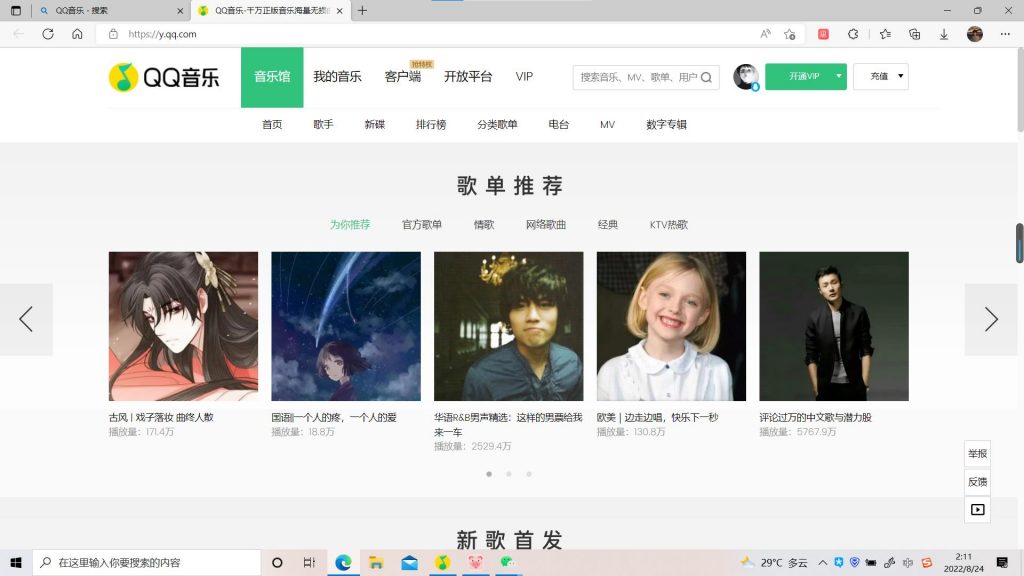Open Windows Start menu
The image size is (1024, 576).
16,562
